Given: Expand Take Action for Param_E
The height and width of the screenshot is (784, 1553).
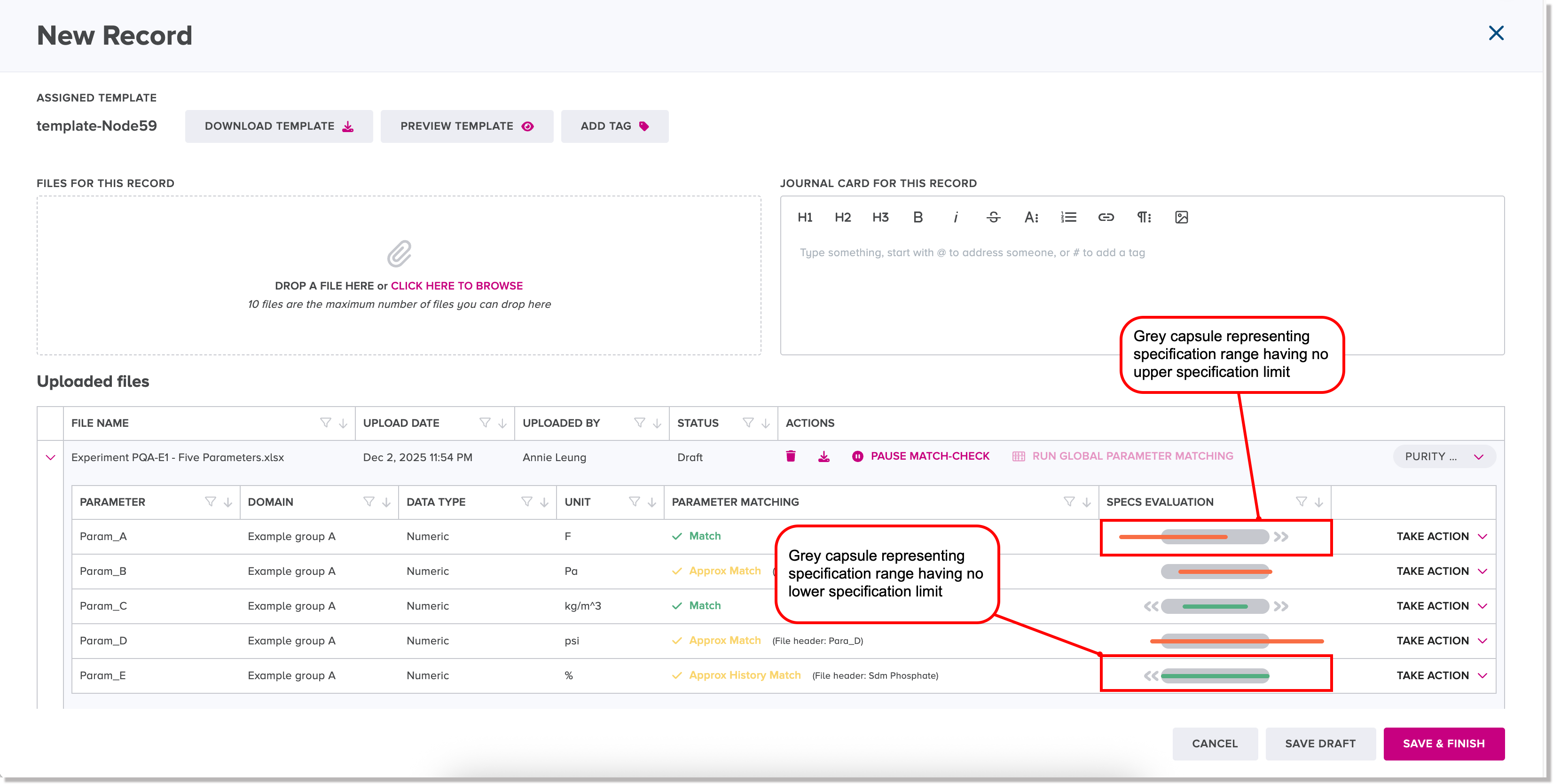Looking at the screenshot, I should (1442, 675).
